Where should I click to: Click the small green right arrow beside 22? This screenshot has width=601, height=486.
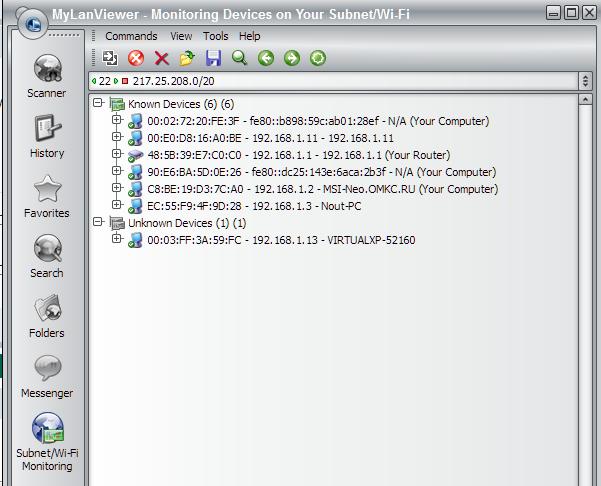click(116, 81)
